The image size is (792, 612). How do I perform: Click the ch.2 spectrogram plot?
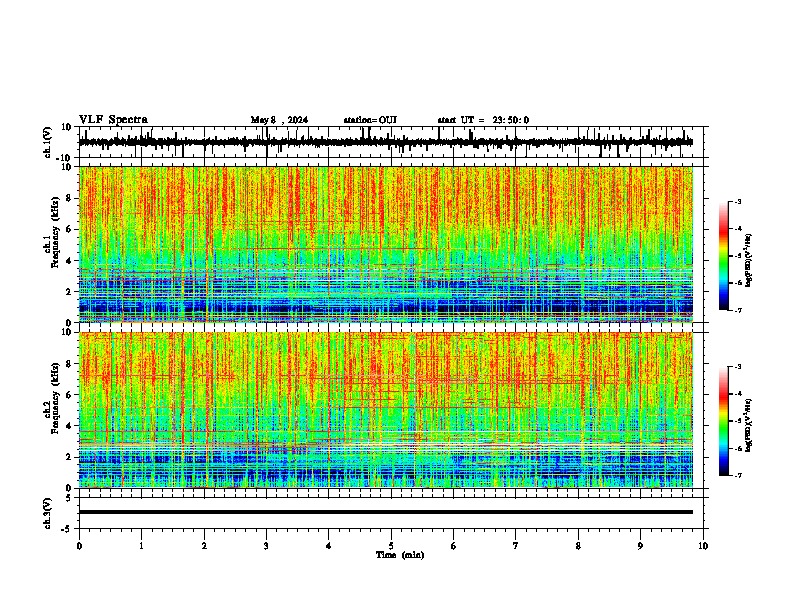coord(386,410)
